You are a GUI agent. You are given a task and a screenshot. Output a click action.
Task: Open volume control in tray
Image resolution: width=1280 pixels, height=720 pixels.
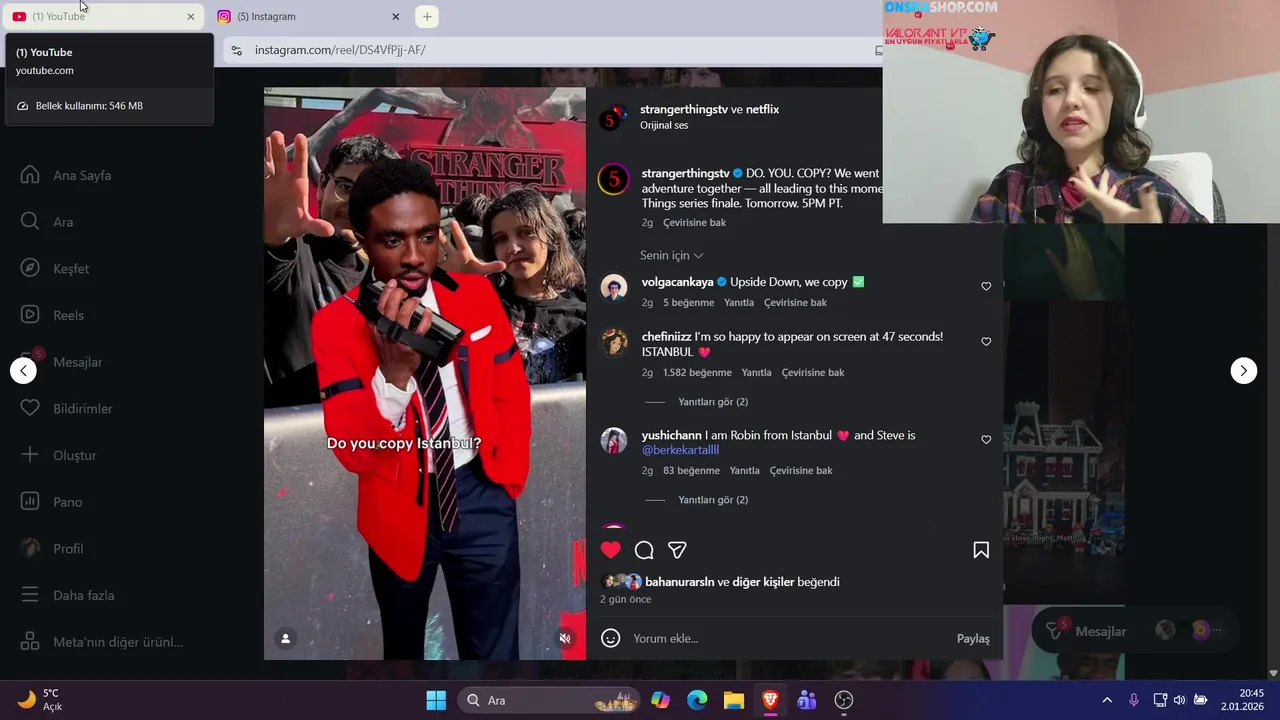tap(1180, 700)
